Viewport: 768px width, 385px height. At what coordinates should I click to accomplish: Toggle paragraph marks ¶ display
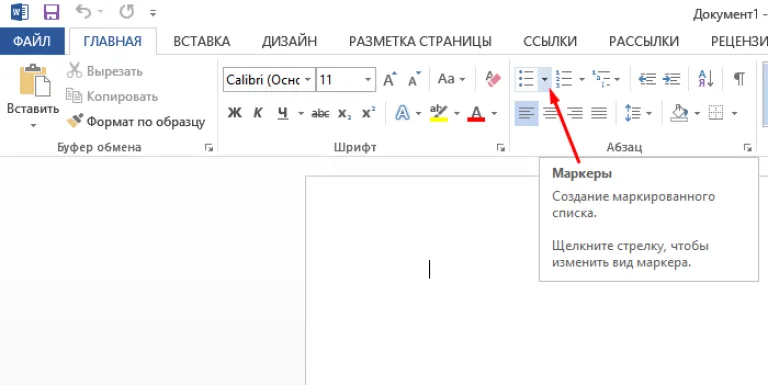click(739, 79)
